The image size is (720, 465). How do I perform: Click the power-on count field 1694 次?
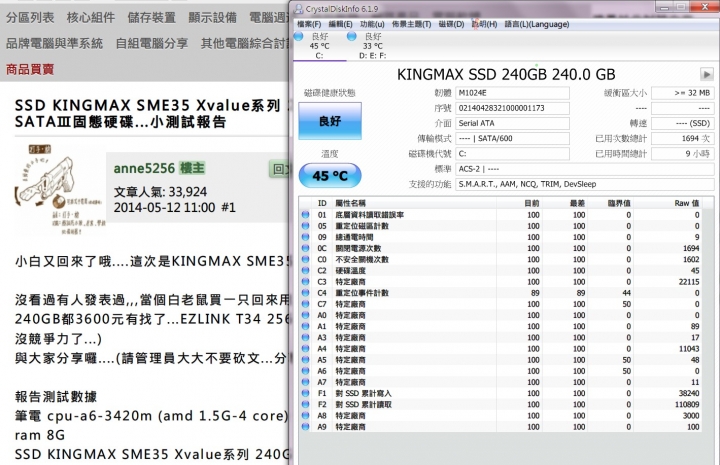(682, 139)
